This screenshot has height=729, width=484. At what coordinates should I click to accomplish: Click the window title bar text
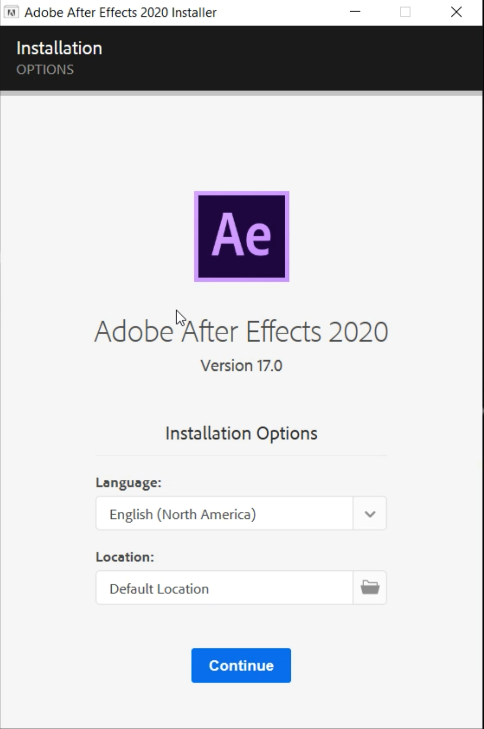(x=120, y=12)
